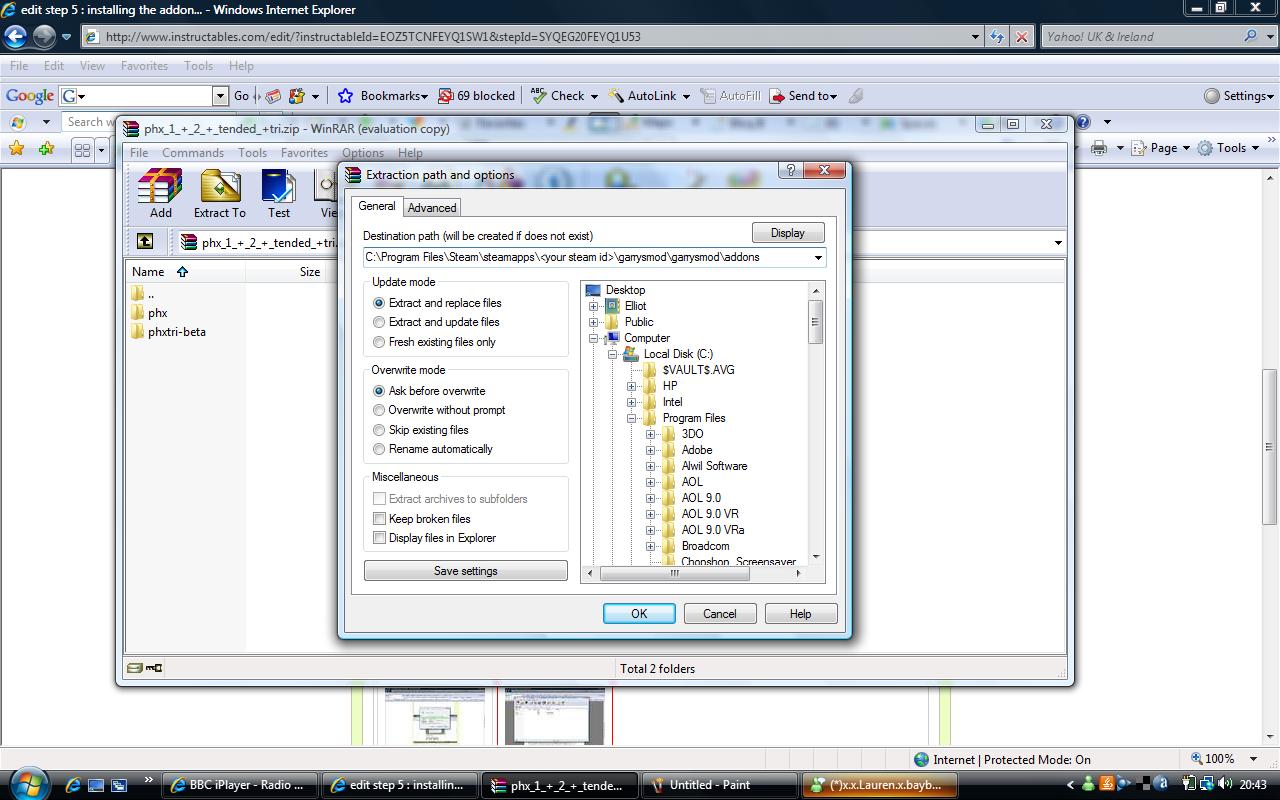Expand the Public tree node
The image size is (1280, 800).
coord(593,322)
